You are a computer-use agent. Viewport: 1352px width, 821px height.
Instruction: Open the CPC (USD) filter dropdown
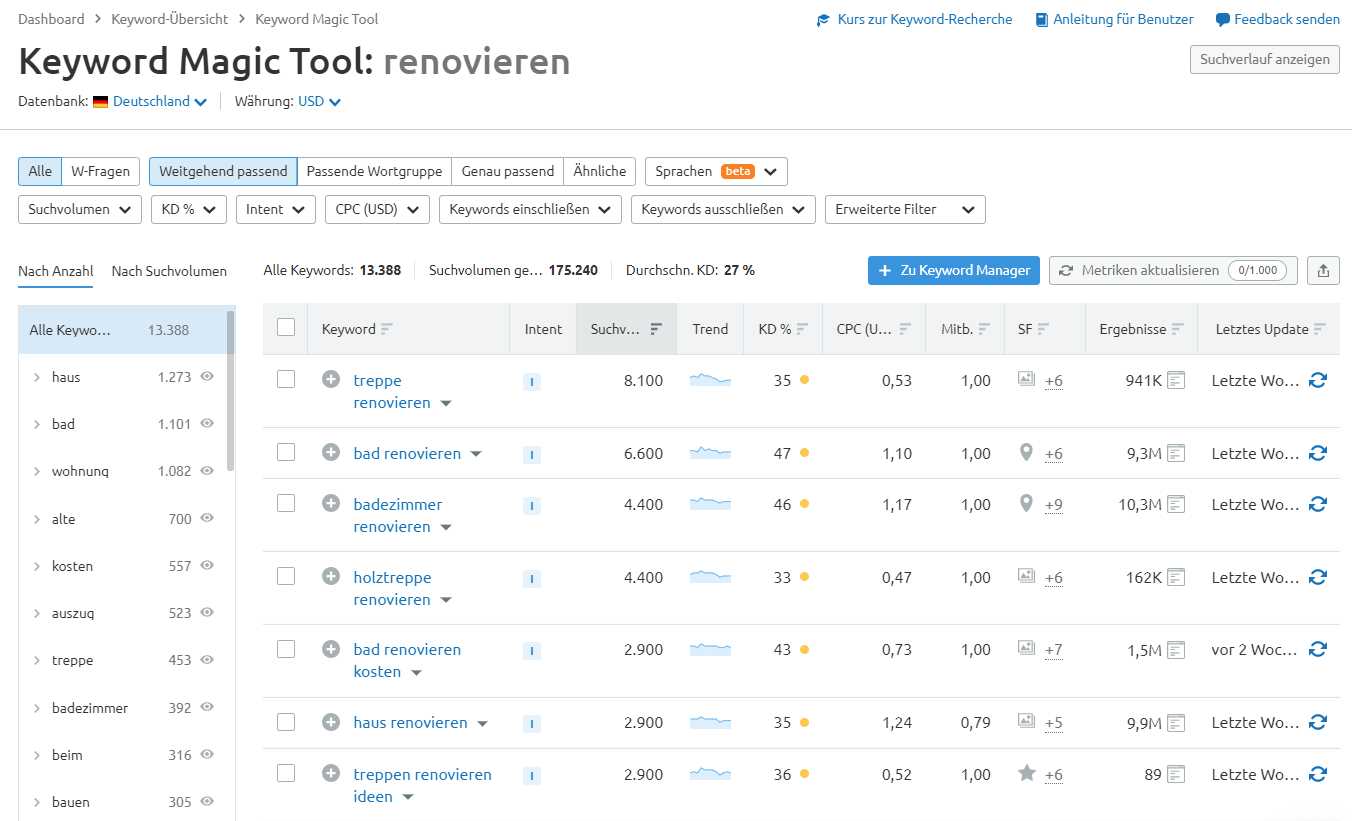coord(377,209)
